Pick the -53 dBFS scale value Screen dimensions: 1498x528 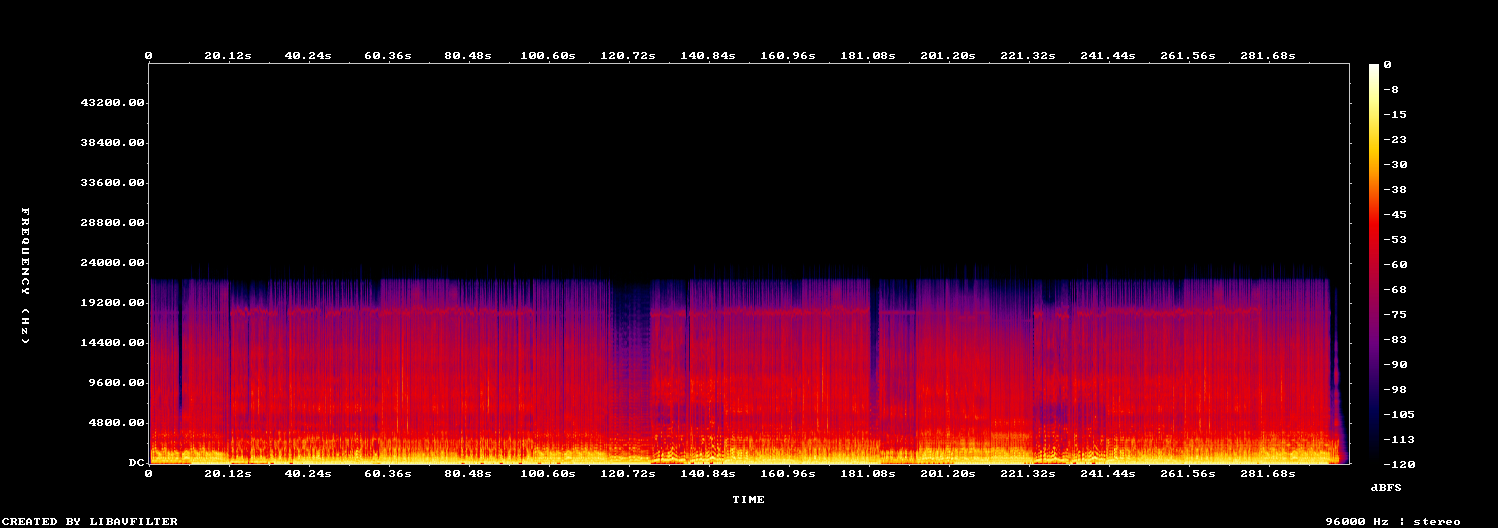click(x=1397, y=240)
